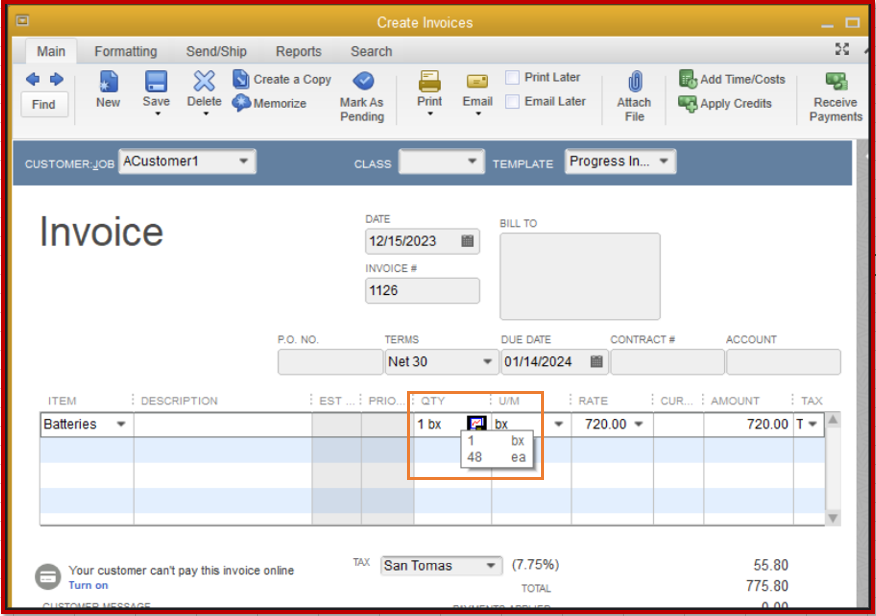
Task: Click the Save disk icon
Action: pos(156,82)
